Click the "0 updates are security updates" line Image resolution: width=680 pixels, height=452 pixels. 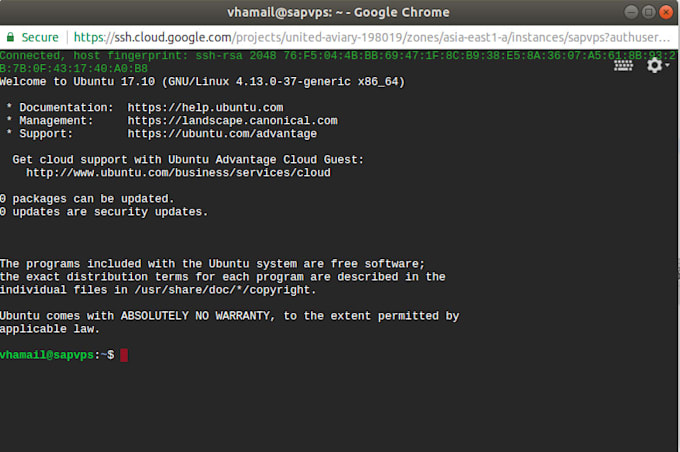point(104,211)
